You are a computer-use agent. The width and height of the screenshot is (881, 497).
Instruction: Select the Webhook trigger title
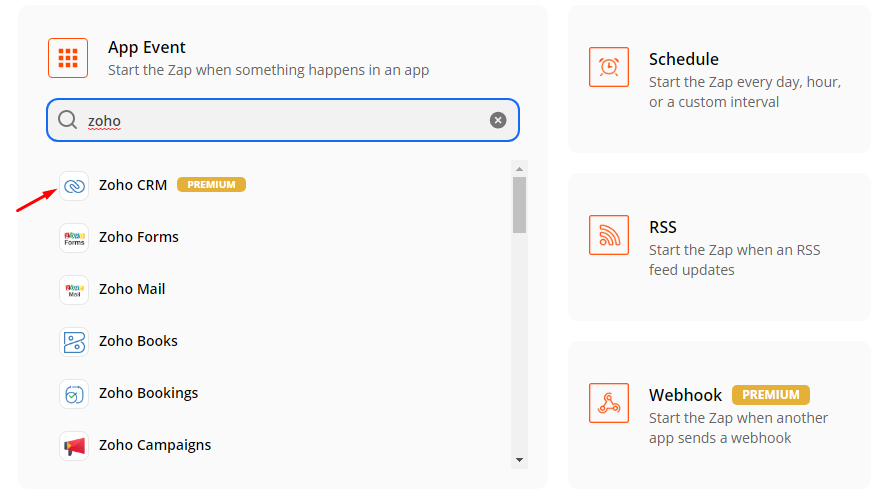[x=685, y=395]
